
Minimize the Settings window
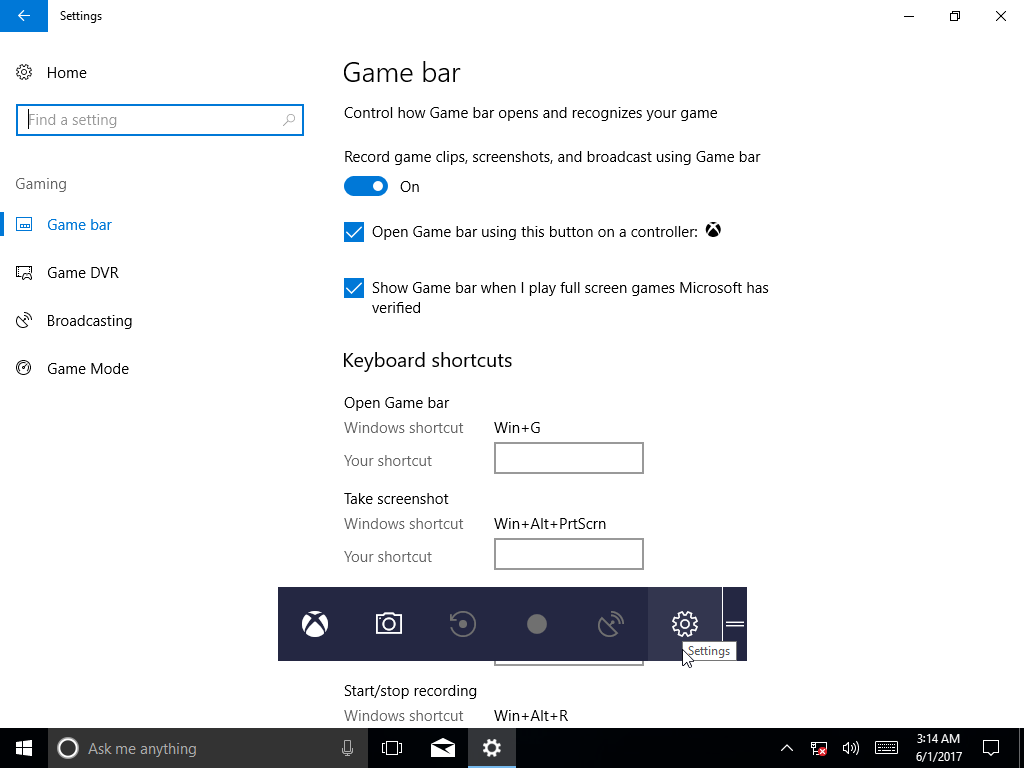pyautogui.click(x=909, y=16)
